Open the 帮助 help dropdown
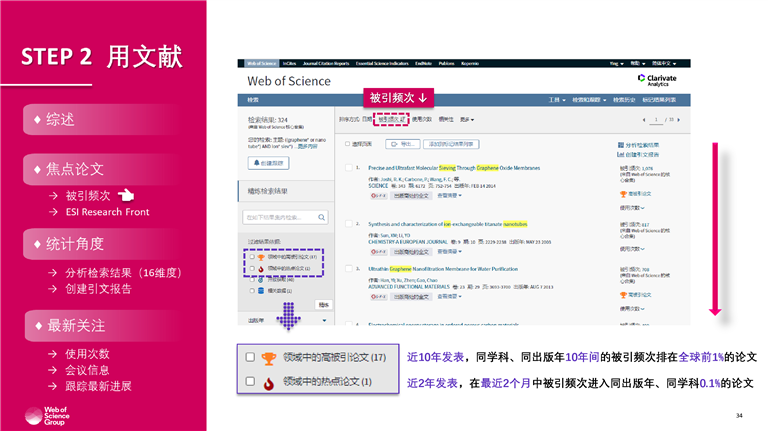Viewport: 768px width, 431px height. point(638,64)
